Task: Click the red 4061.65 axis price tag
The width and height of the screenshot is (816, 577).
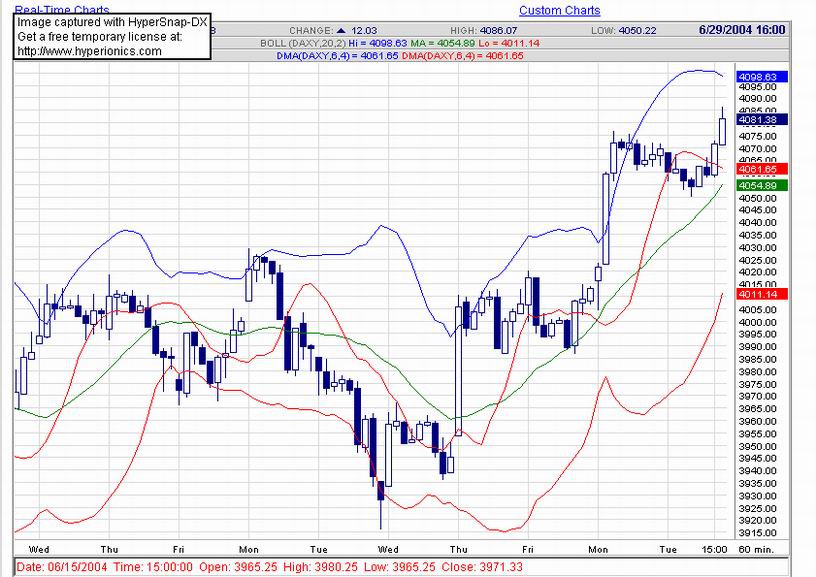Action: [762, 169]
